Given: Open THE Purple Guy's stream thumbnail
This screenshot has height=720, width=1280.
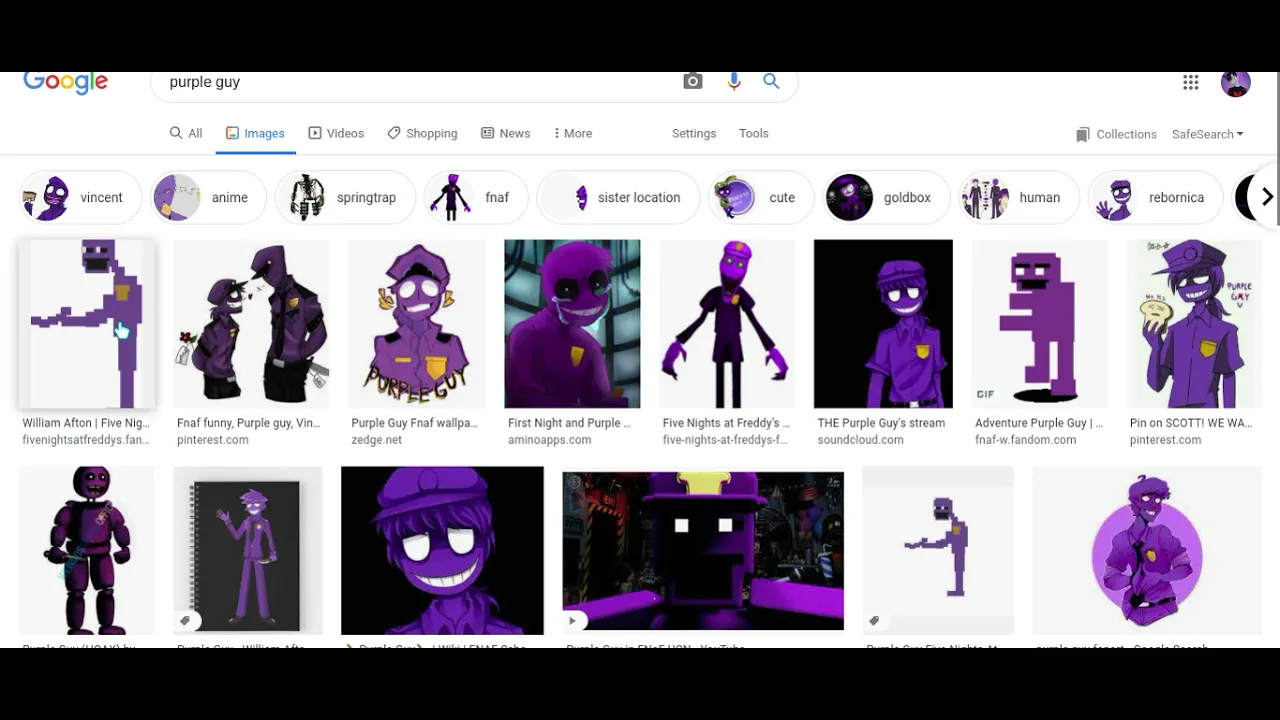Looking at the screenshot, I should (883, 324).
